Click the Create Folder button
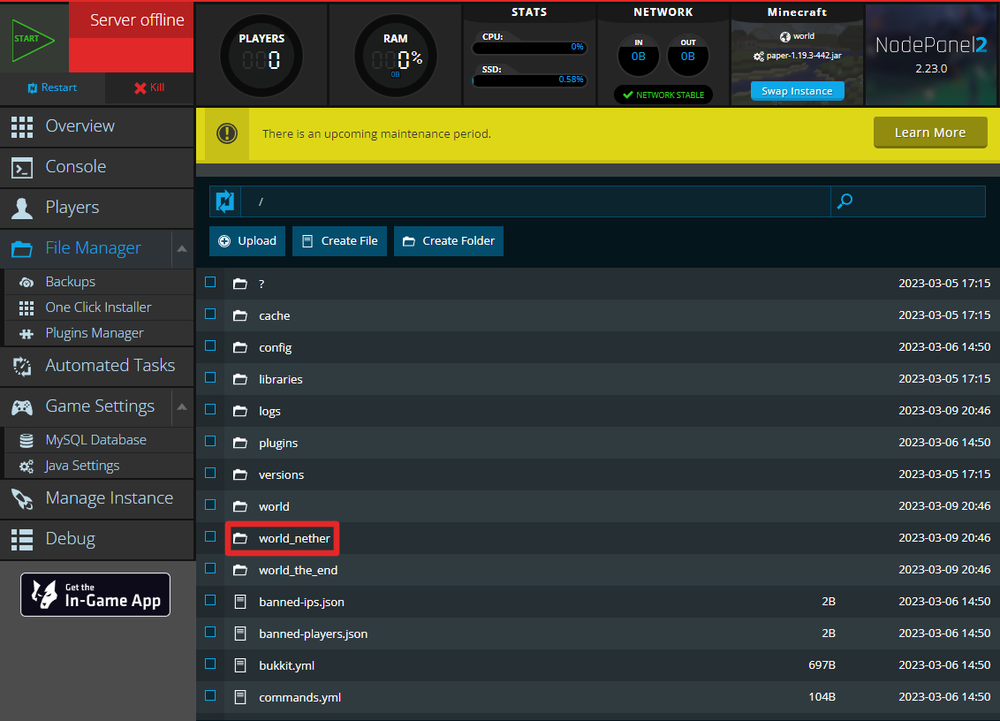The image size is (1000, 721). pos(448,241)
